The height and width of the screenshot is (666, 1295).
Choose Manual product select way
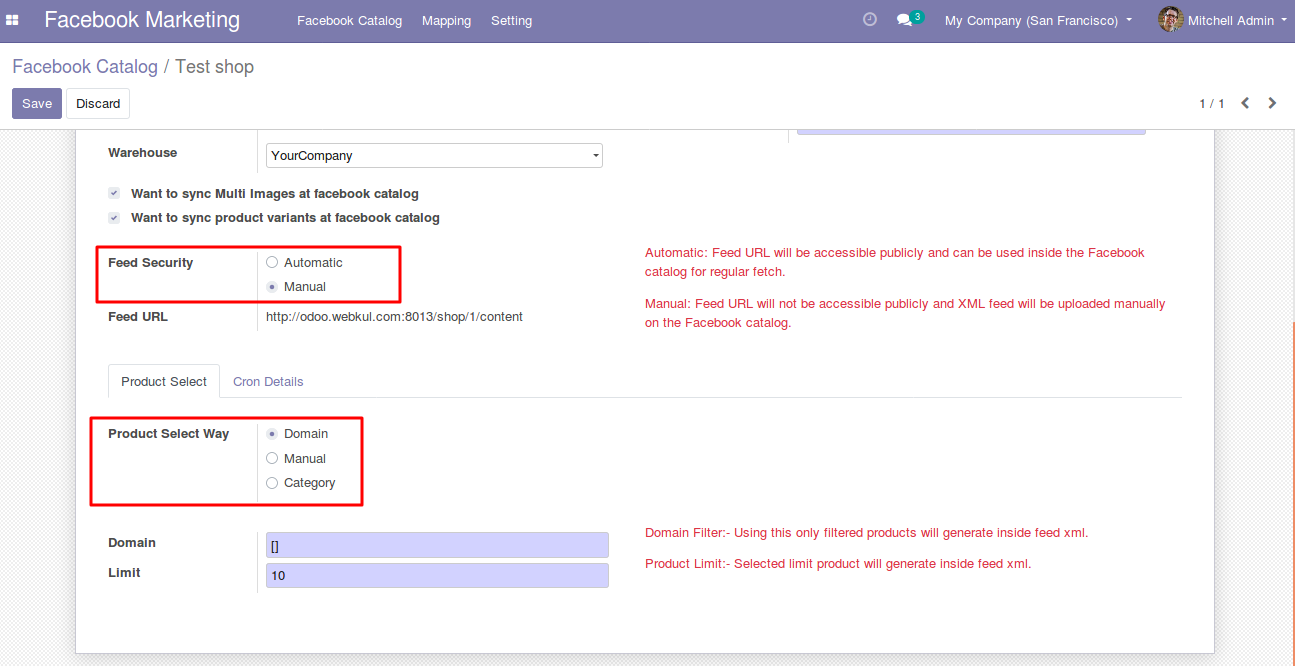pyautogui.click(x=272, y=458)
